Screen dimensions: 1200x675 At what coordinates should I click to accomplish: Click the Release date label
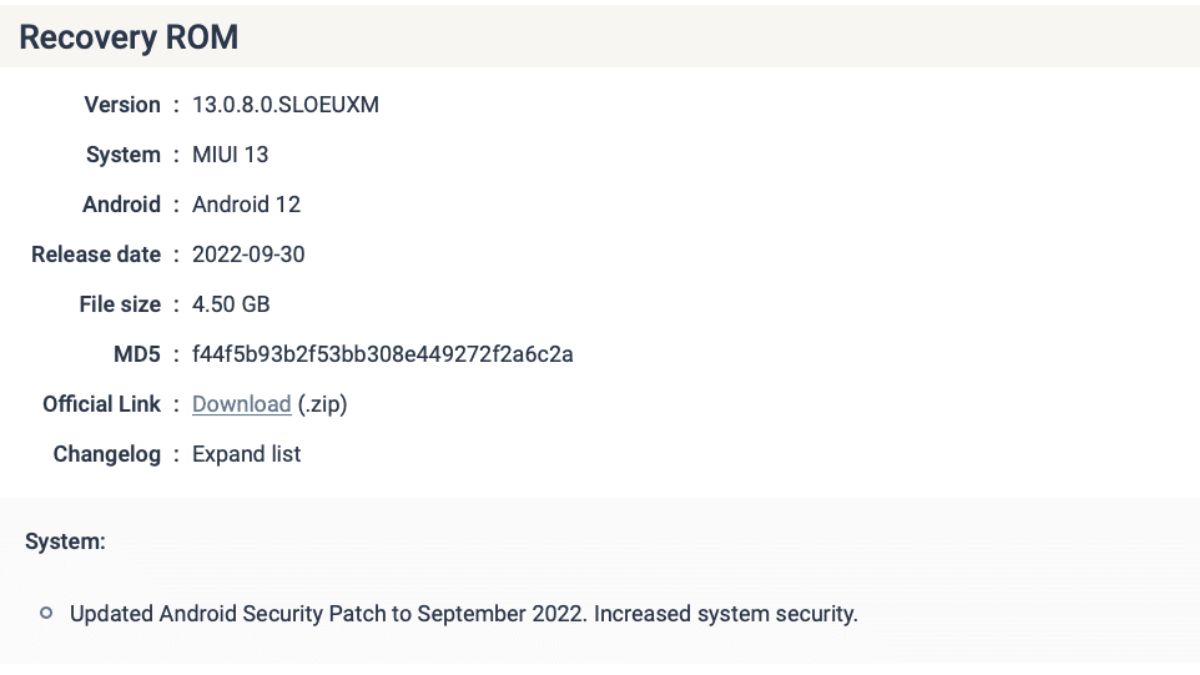[x=96, y=255]
